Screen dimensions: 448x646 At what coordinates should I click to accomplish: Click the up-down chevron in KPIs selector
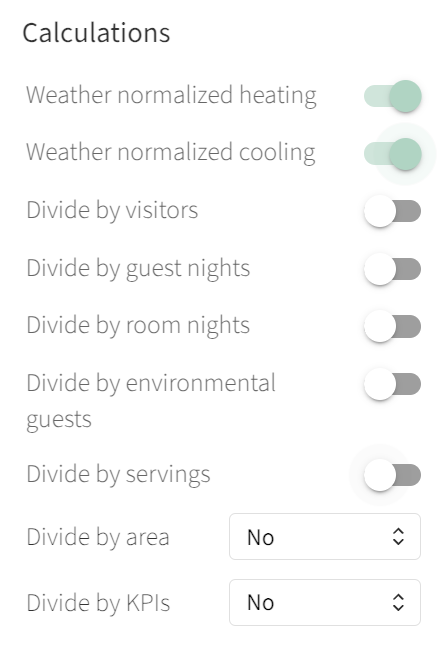pos(398,602)
